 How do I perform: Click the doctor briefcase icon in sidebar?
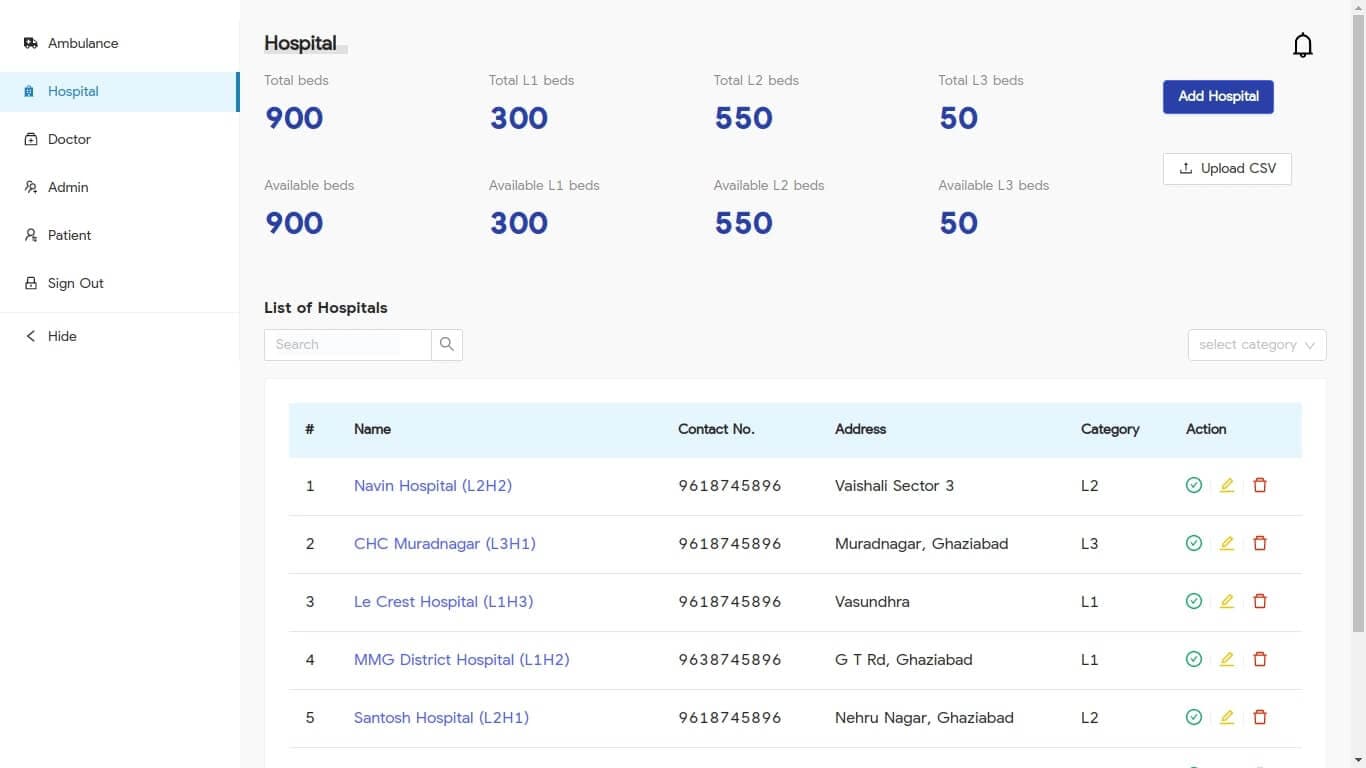30,139
